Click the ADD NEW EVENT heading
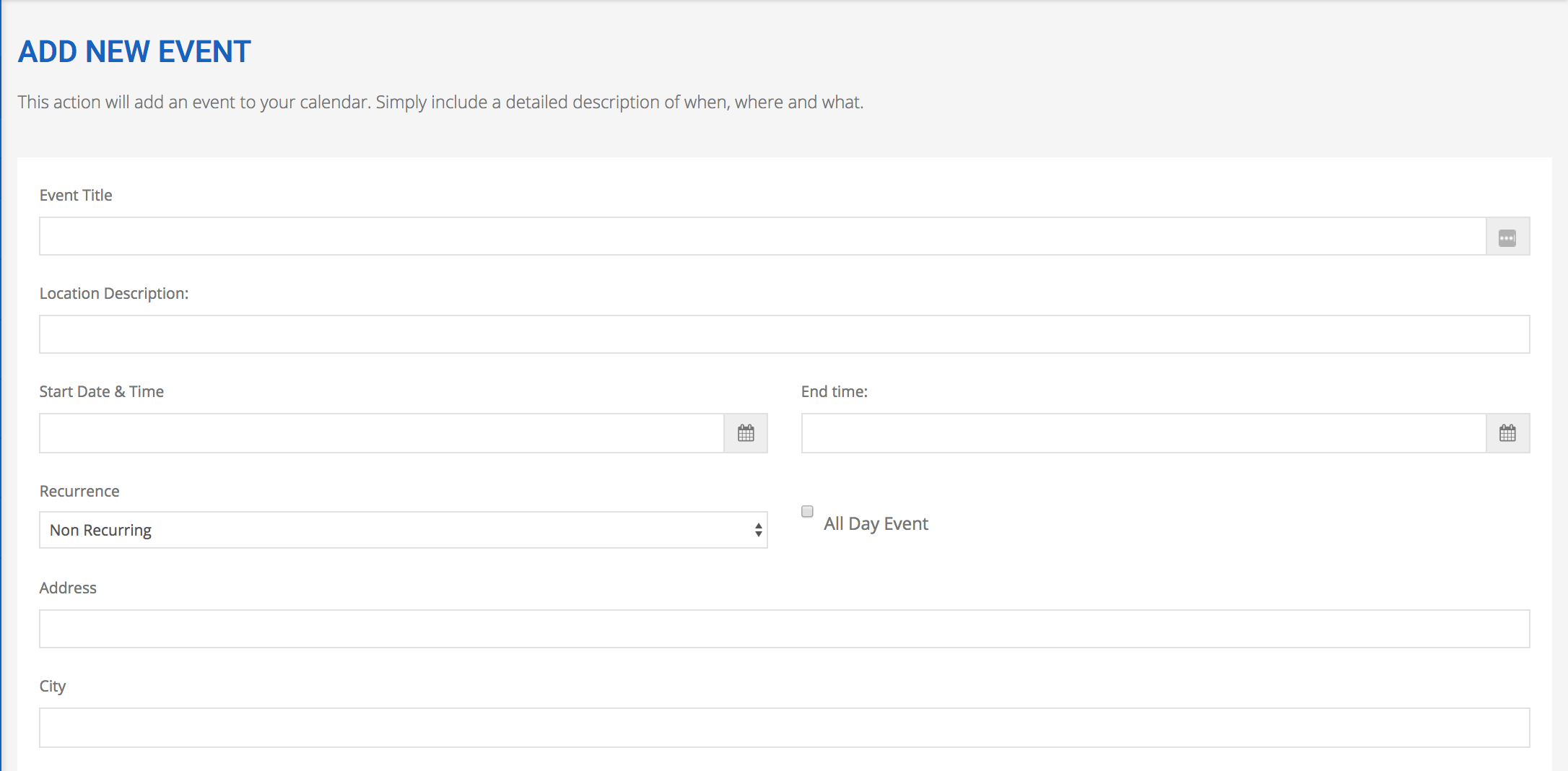Viewport: 1568px width, 771px height. (x=134, y=52)
